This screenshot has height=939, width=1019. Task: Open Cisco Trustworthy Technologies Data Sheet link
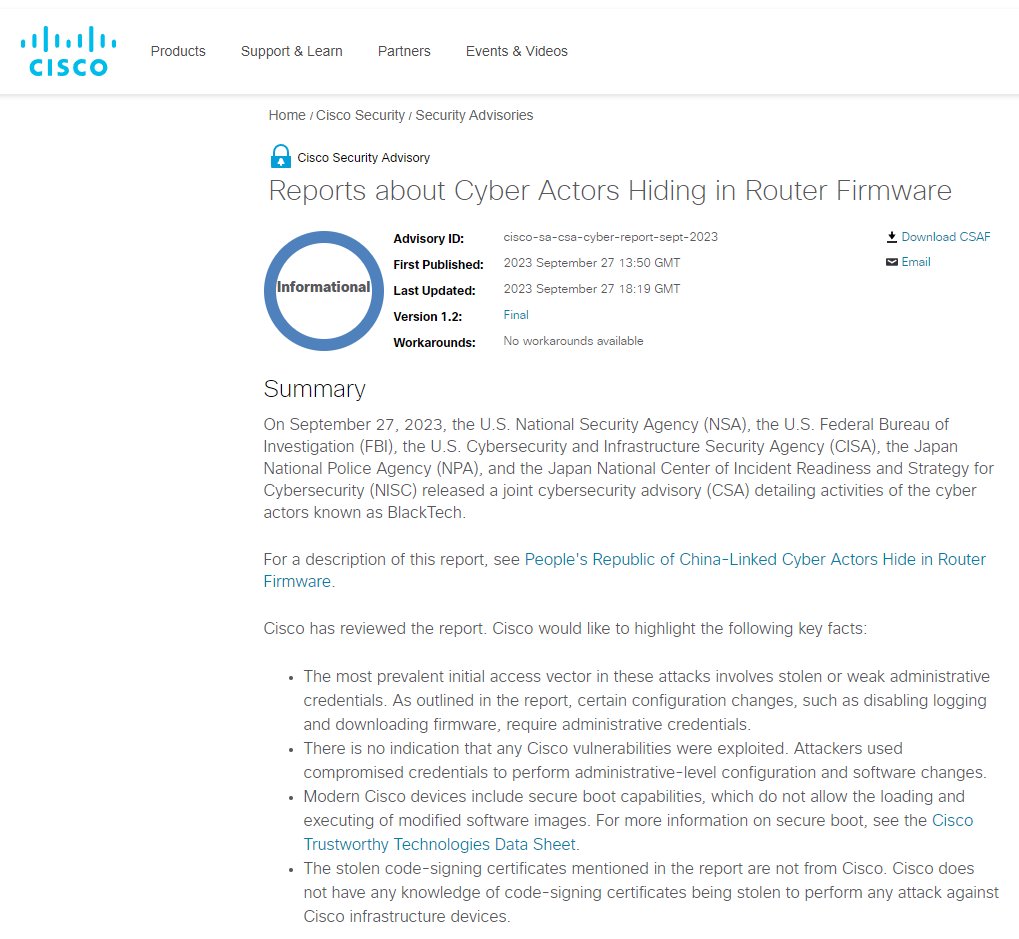coord(638,832)
